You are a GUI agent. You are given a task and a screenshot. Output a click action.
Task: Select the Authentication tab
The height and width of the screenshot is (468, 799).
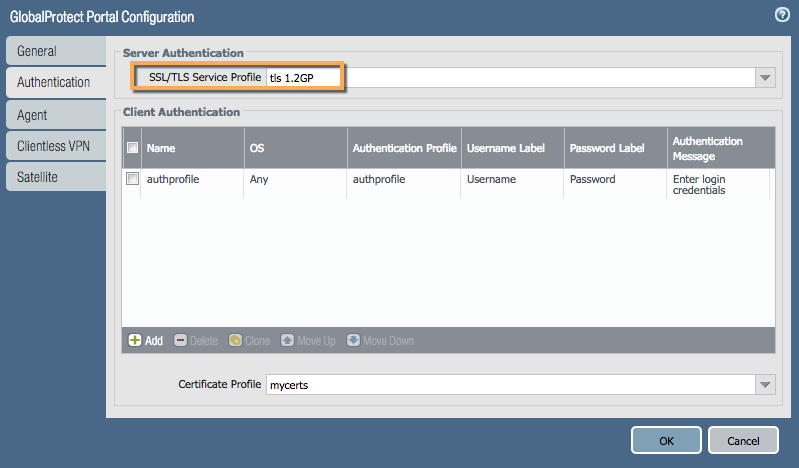pyautogui.click(x=56, y=82)
